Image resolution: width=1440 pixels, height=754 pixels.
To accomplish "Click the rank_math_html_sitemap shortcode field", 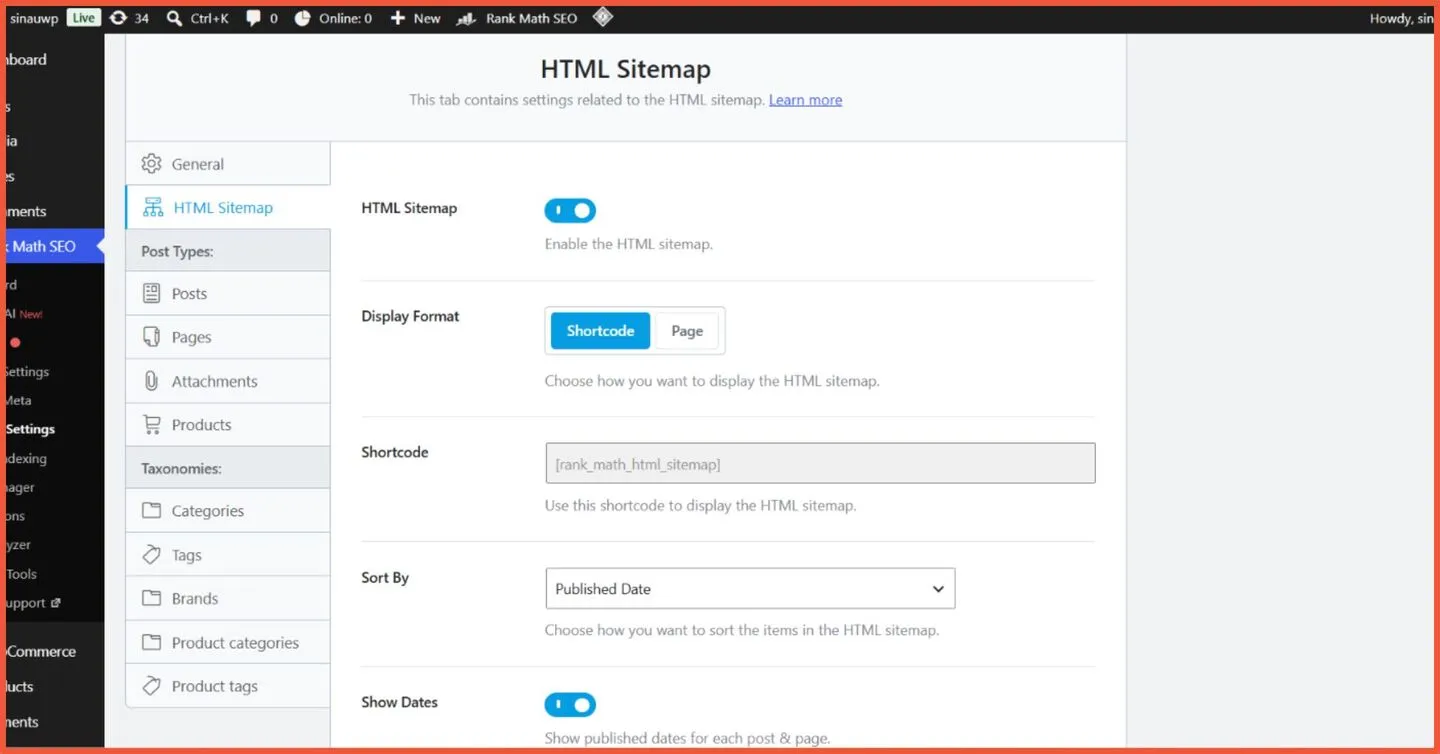I will pos(820,463).
